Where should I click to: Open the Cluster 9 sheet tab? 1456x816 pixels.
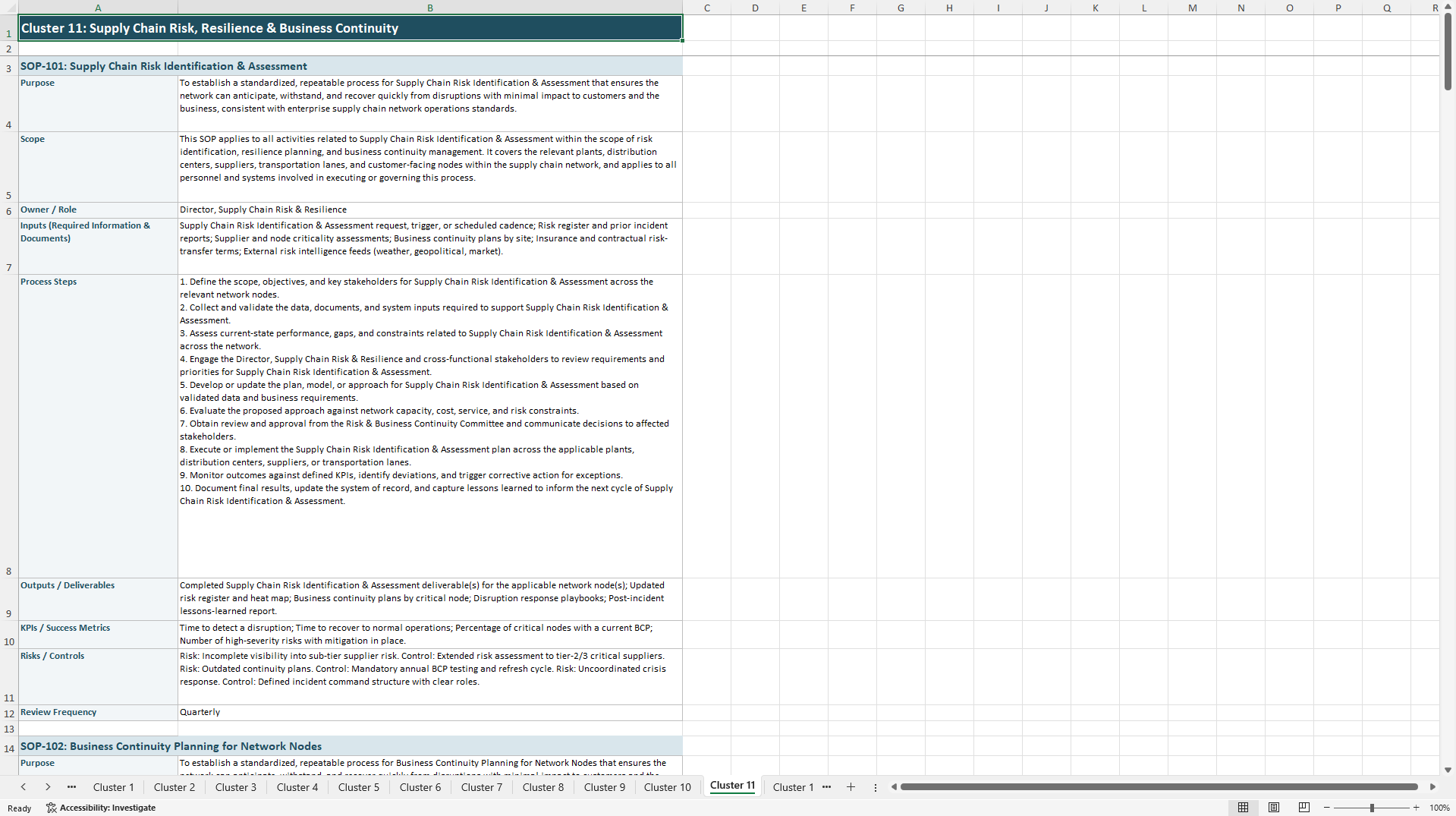[x=605, y=787]
